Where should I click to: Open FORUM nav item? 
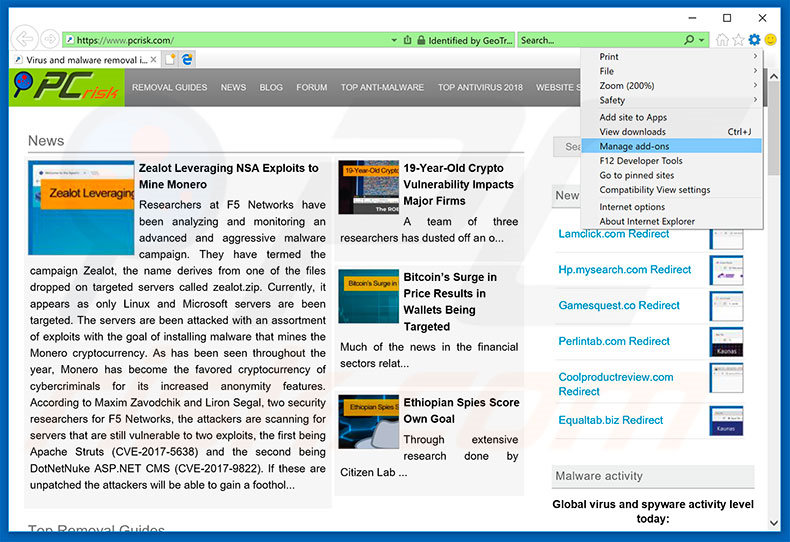point(311,87)
